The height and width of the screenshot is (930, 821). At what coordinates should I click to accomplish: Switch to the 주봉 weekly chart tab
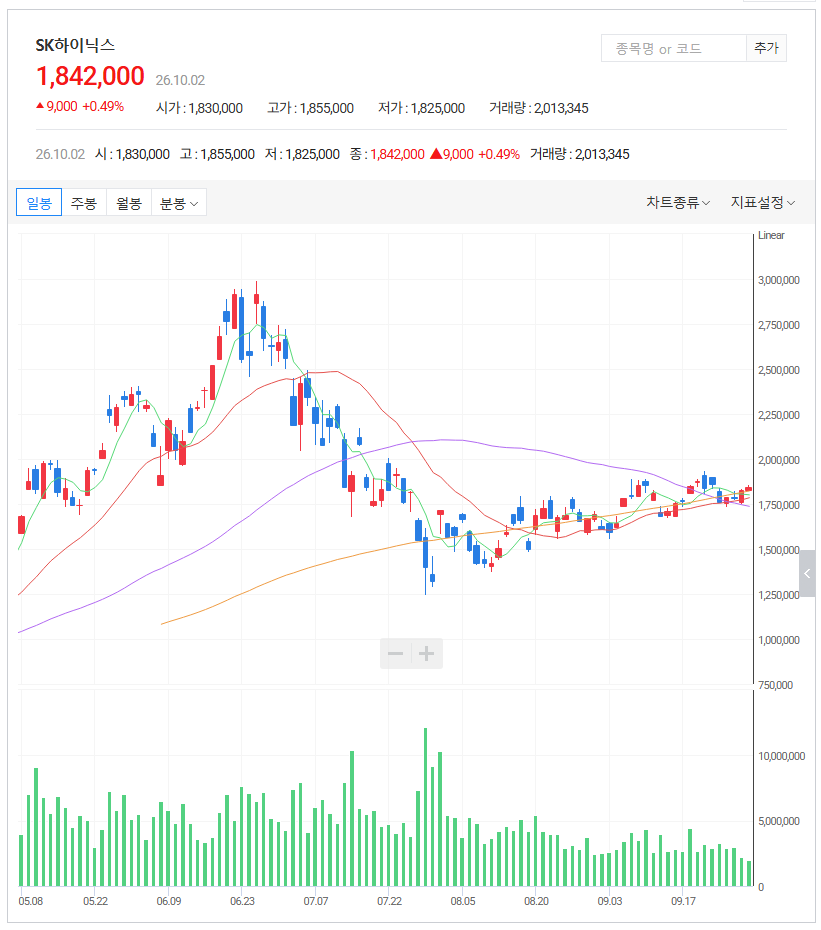(84, 202)
